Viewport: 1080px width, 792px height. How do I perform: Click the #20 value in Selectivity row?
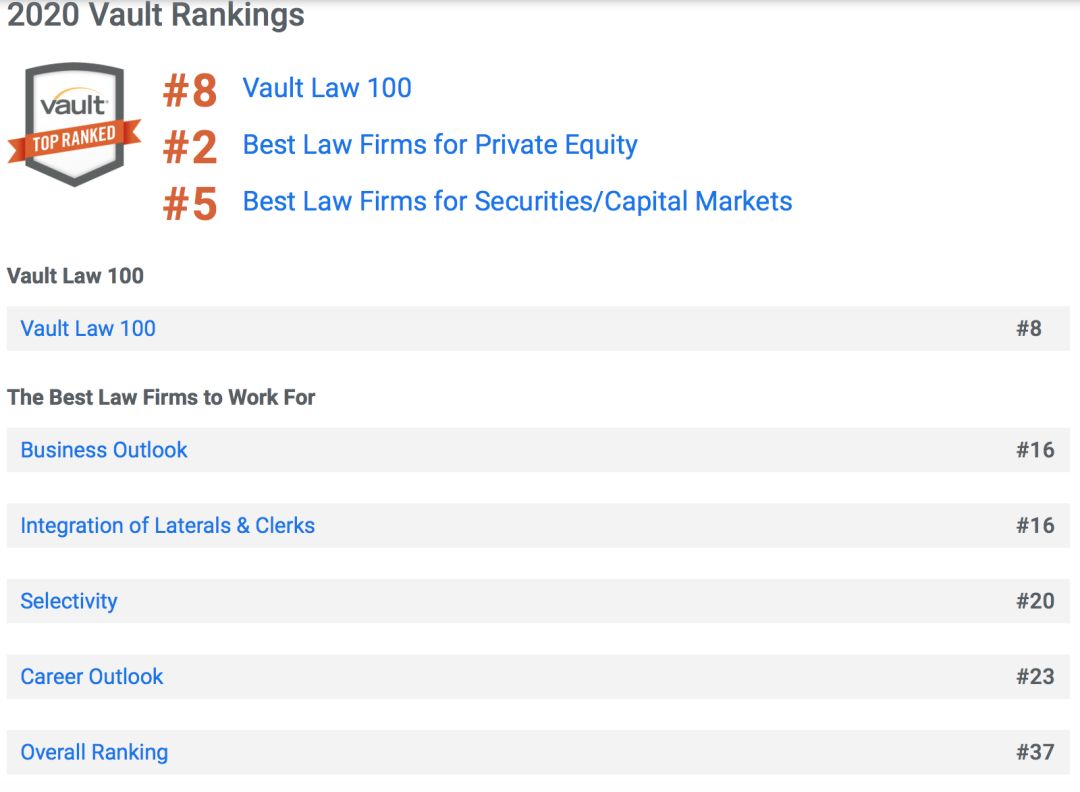click(1035, 601)
